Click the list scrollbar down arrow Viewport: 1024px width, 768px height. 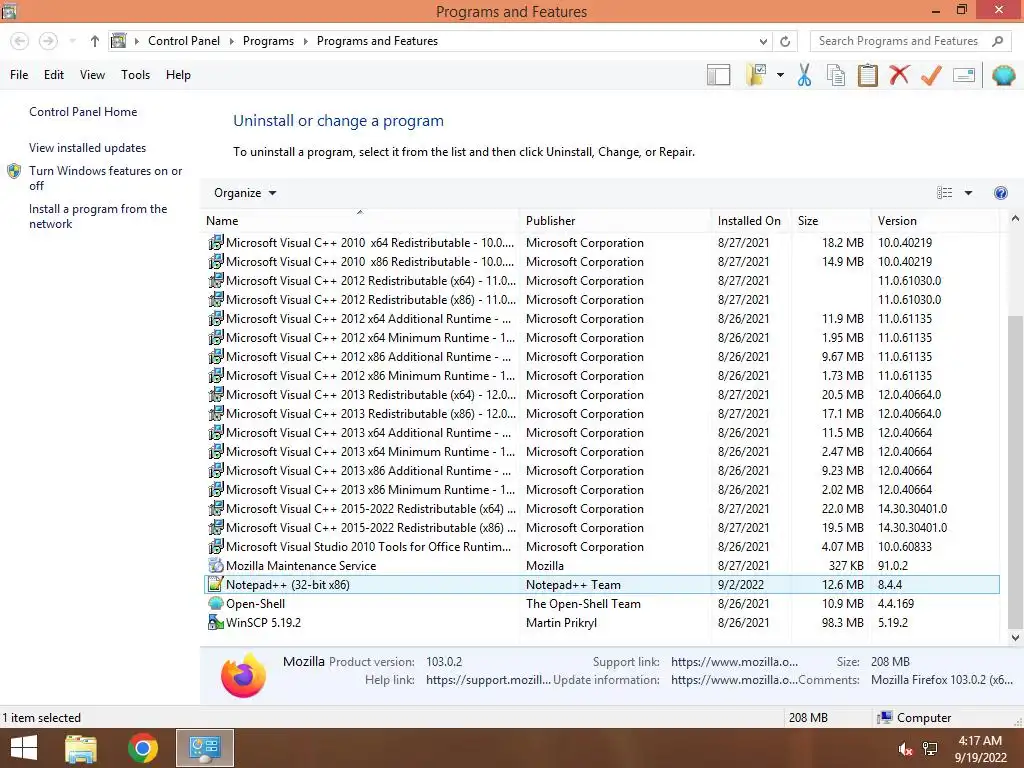click(x=1015, y=638)
